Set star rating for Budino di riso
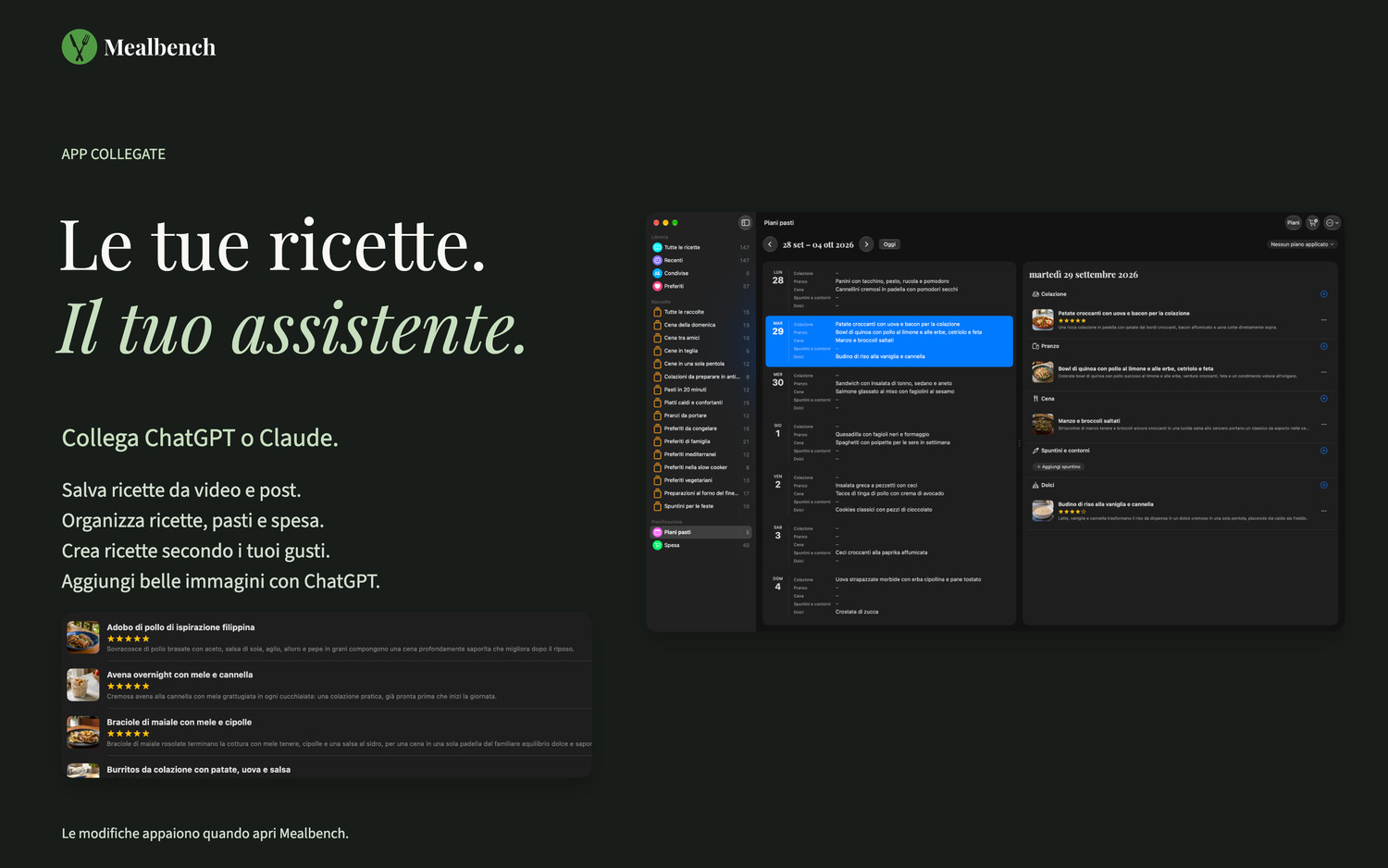Image resolution: width=1388 pixels, height=868 pixels. [1072, 512]
